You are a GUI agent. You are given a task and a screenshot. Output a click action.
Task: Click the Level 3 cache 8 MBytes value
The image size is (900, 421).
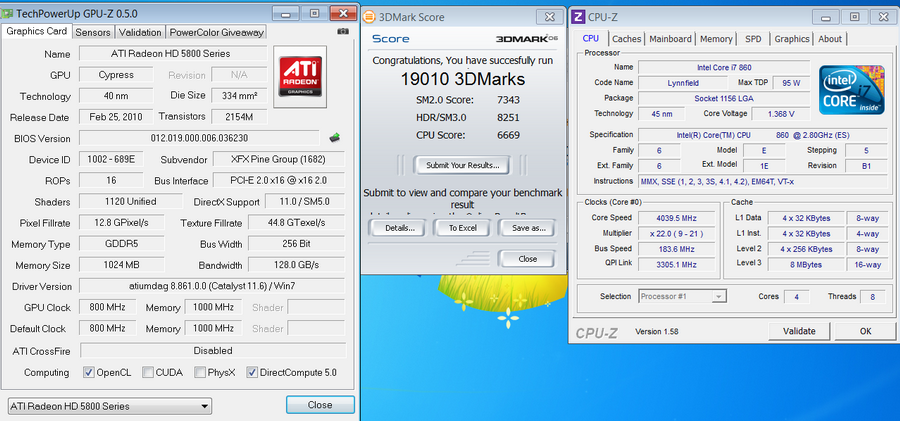(x=806, y=264)
